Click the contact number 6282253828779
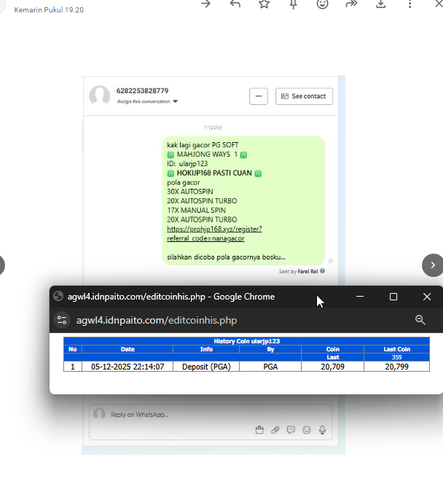This screenshot has height=500, width=443. click(142, 91)
